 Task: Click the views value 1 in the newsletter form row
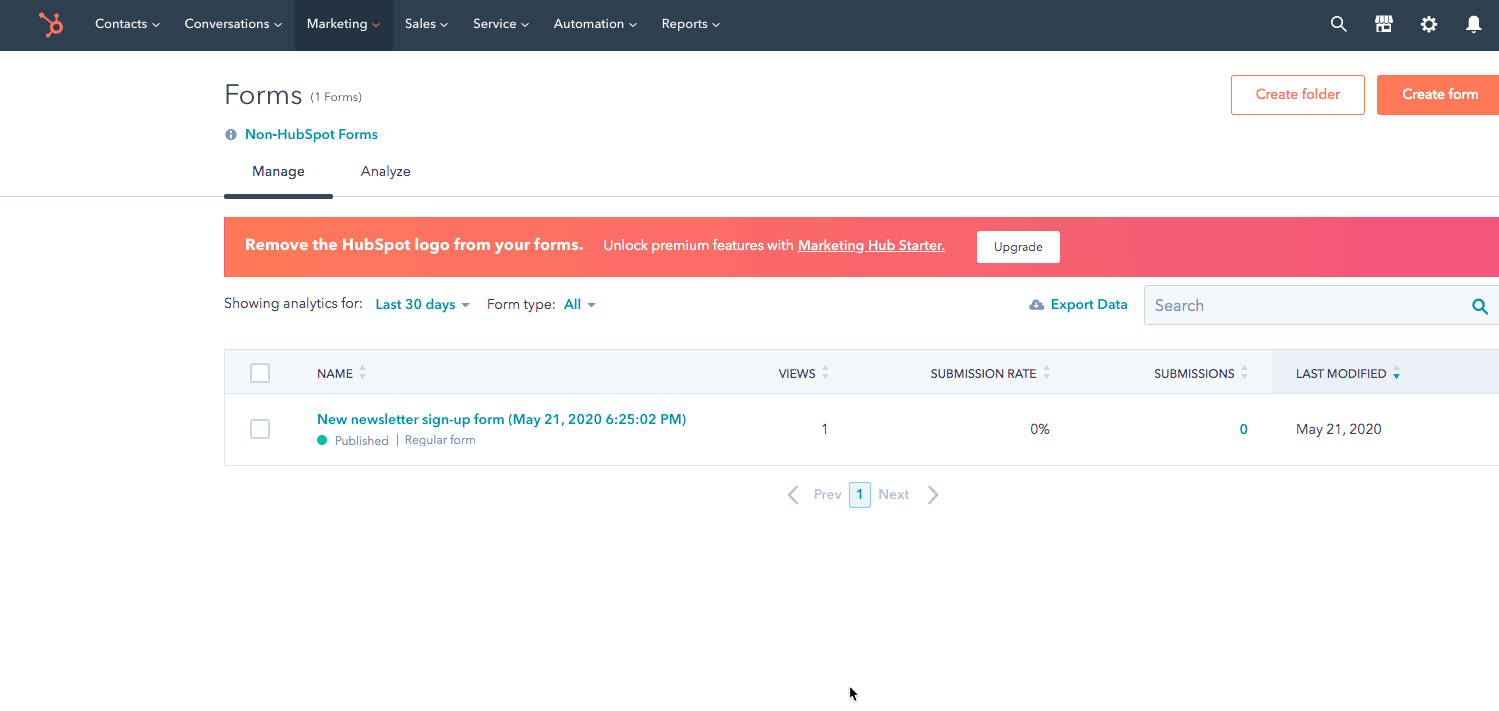point(825,430)
